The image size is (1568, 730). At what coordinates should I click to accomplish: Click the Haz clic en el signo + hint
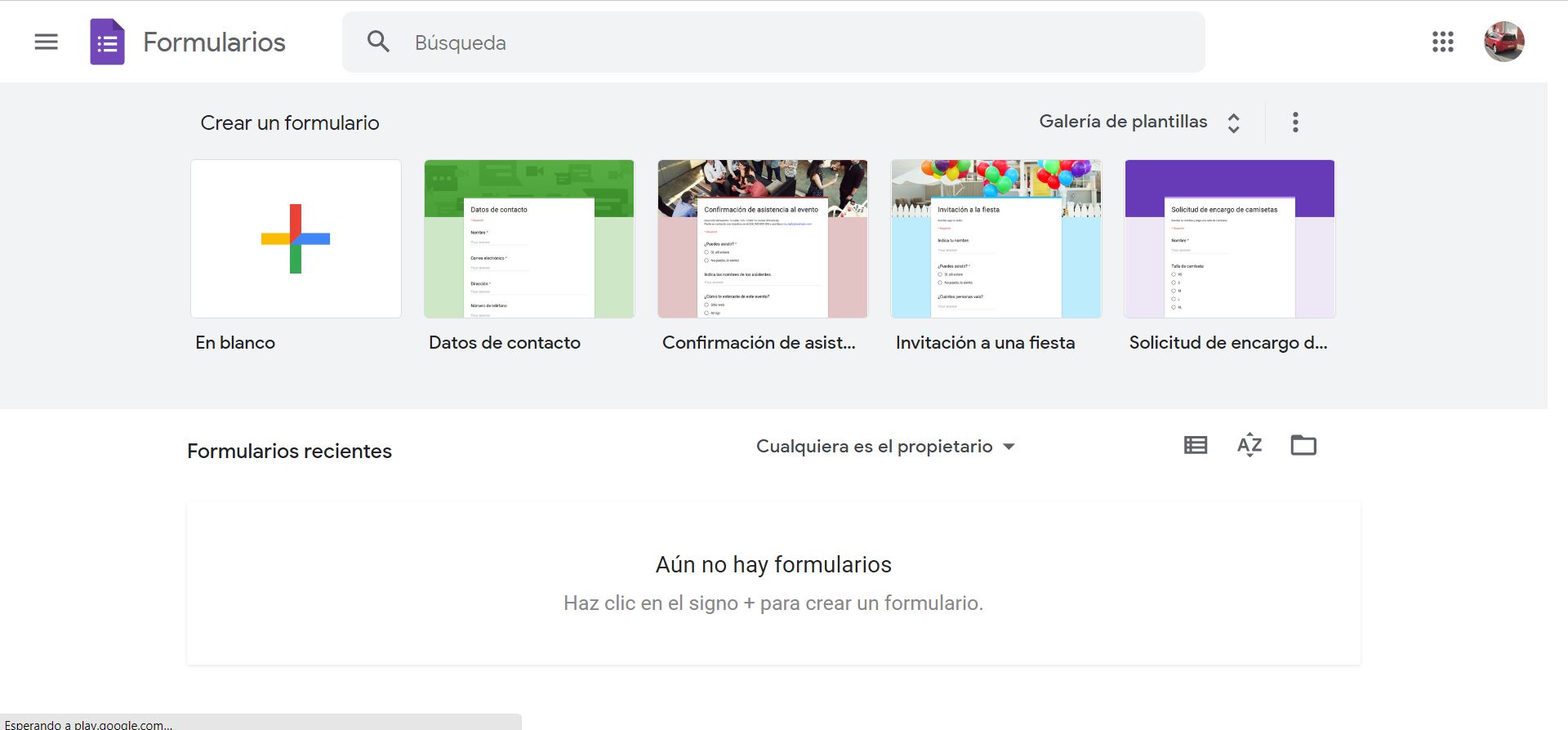click(773, 603)
